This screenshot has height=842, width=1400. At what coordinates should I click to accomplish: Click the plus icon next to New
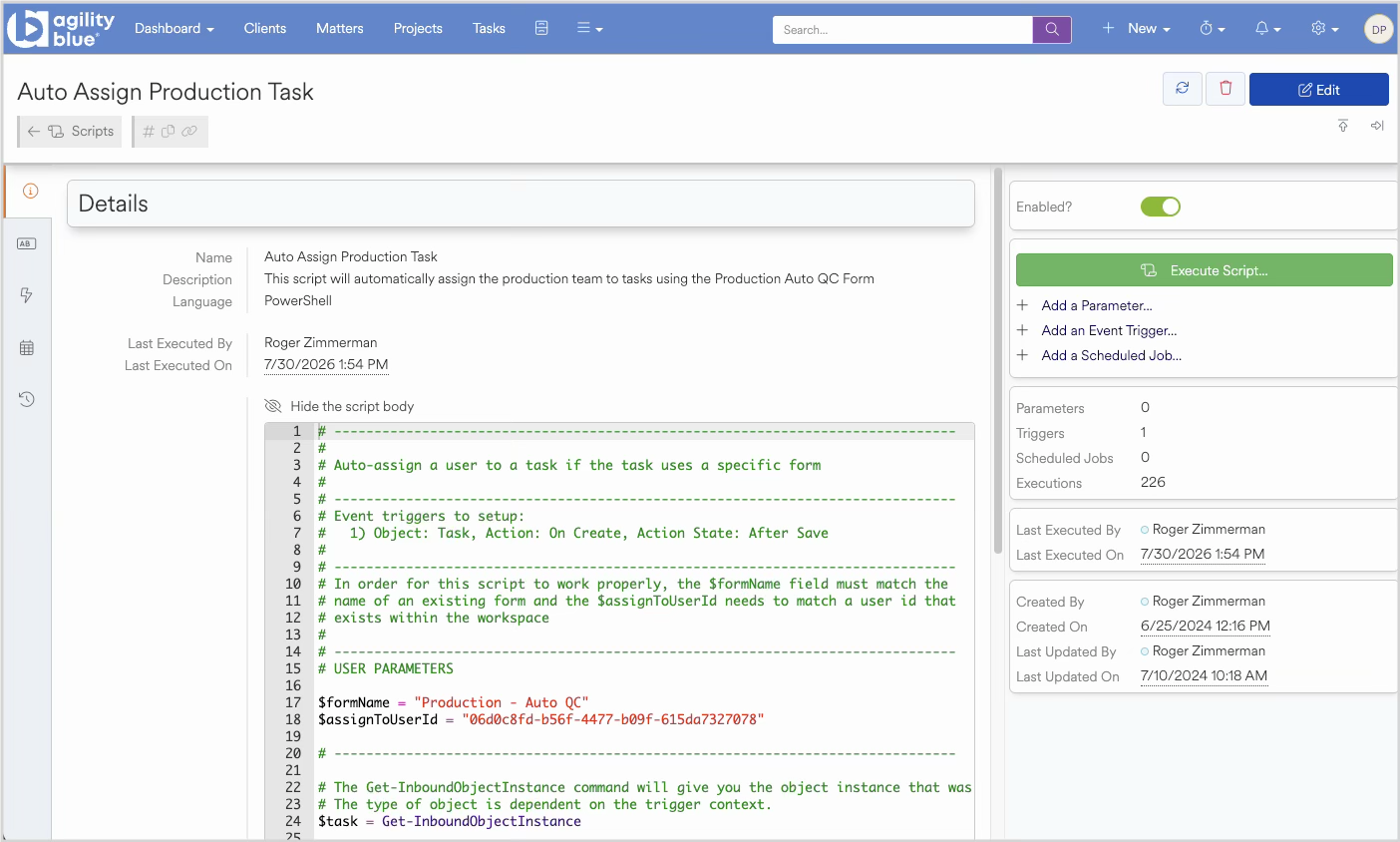click(1108, 28)
